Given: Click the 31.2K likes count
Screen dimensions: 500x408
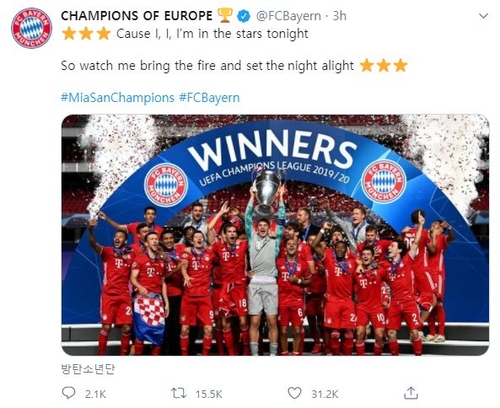Looking at the screenshot, I should pyautogui.click(x=325, y=394).
